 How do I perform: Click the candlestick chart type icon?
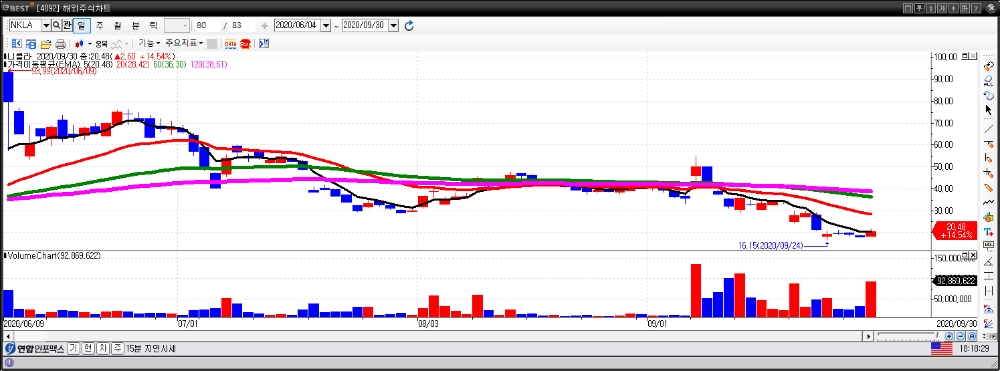click(x=80, y=44)
